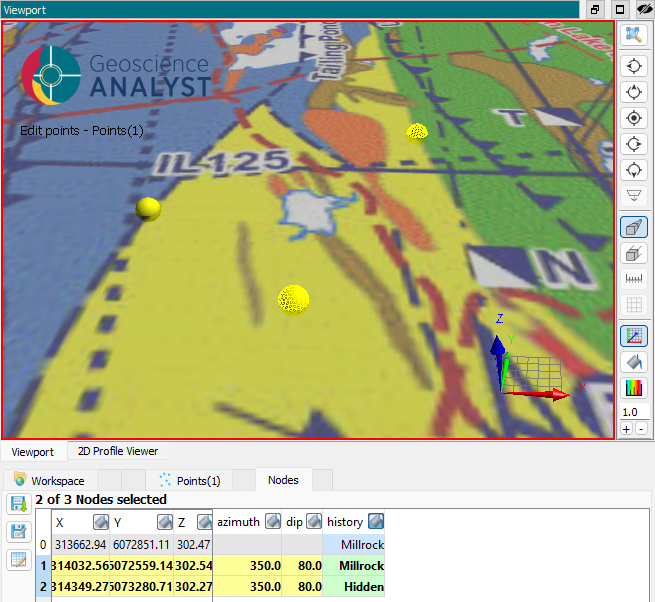Image resolution: width=655 pixels, height=602 pixels.
Task: Click the ruler scale icon
Action: (633, 279)
